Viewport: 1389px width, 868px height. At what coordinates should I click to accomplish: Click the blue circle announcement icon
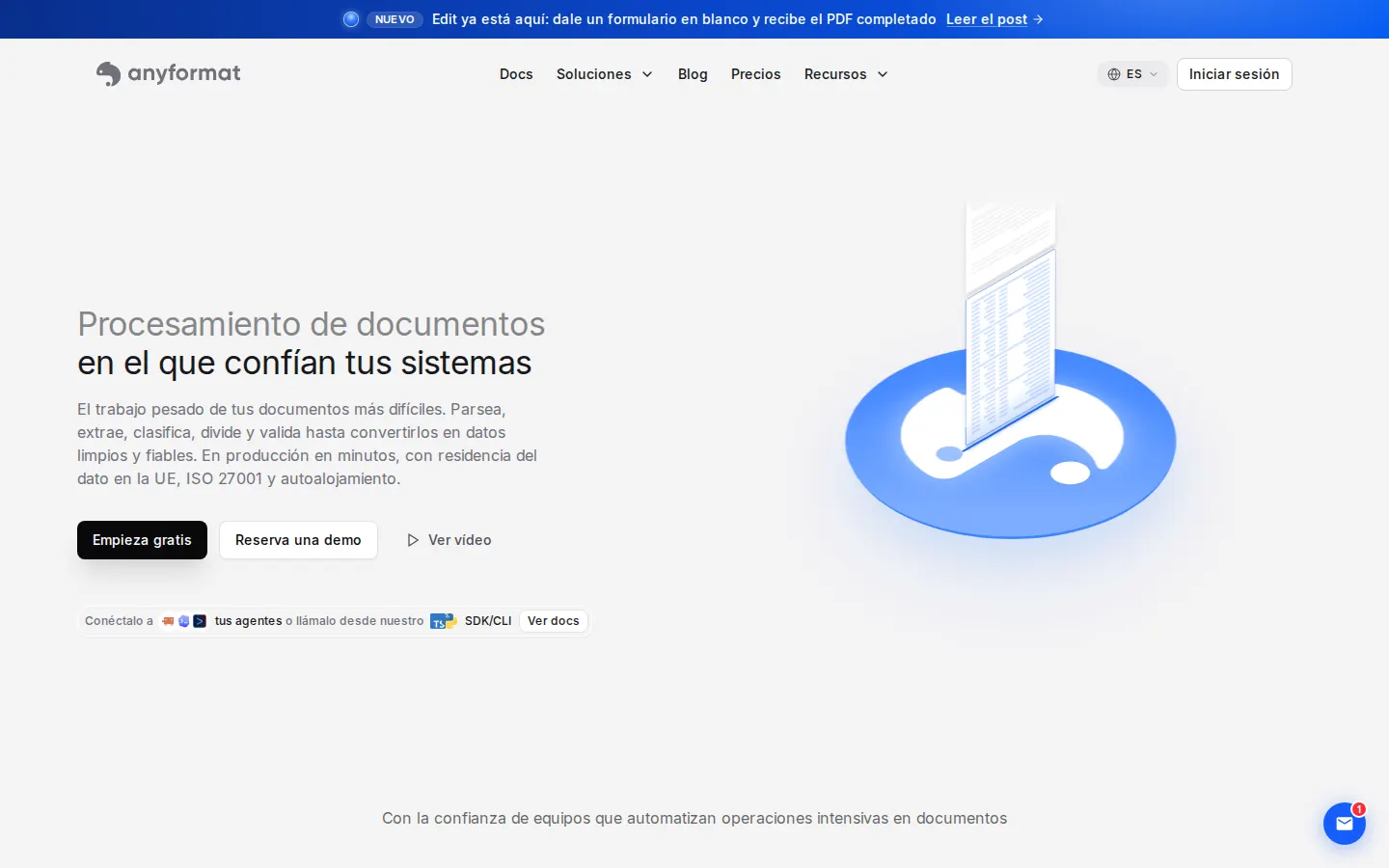coord(351,19)
